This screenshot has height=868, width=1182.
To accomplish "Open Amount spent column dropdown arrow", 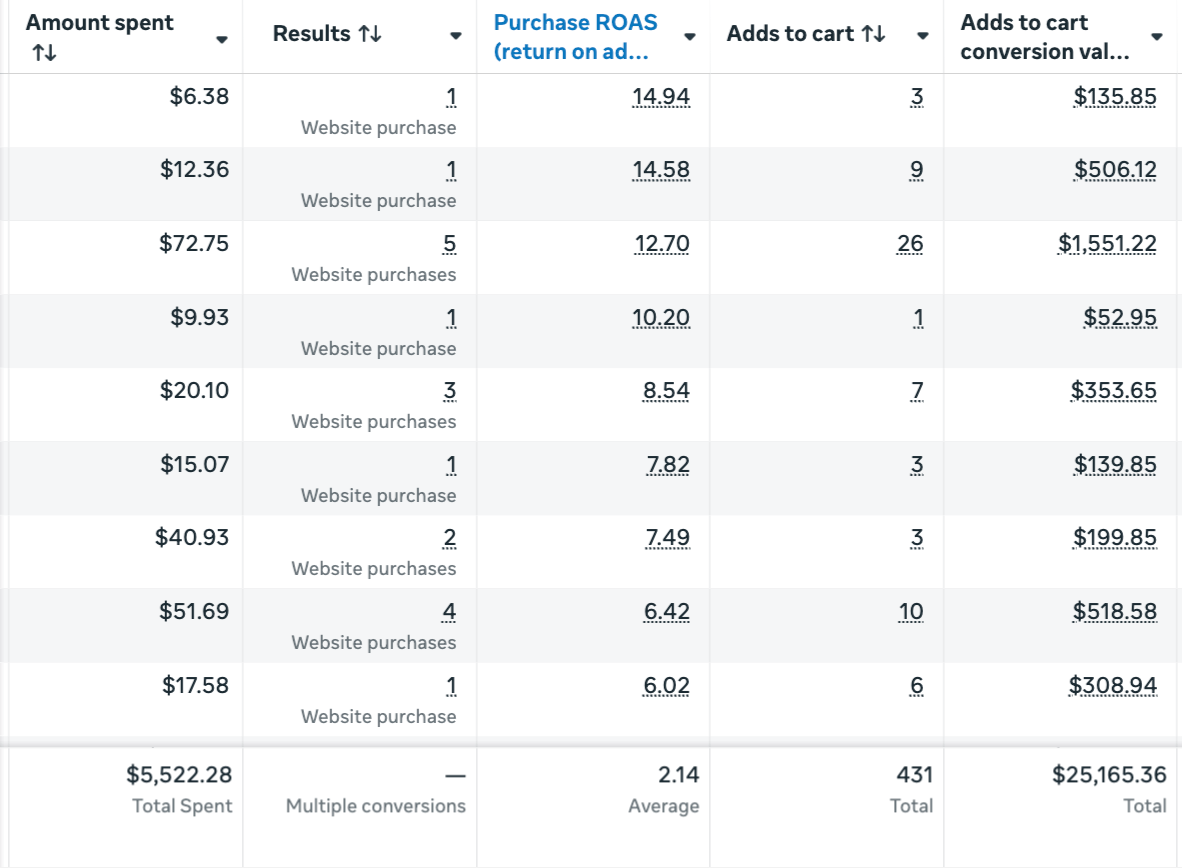I will click(222, 39).
